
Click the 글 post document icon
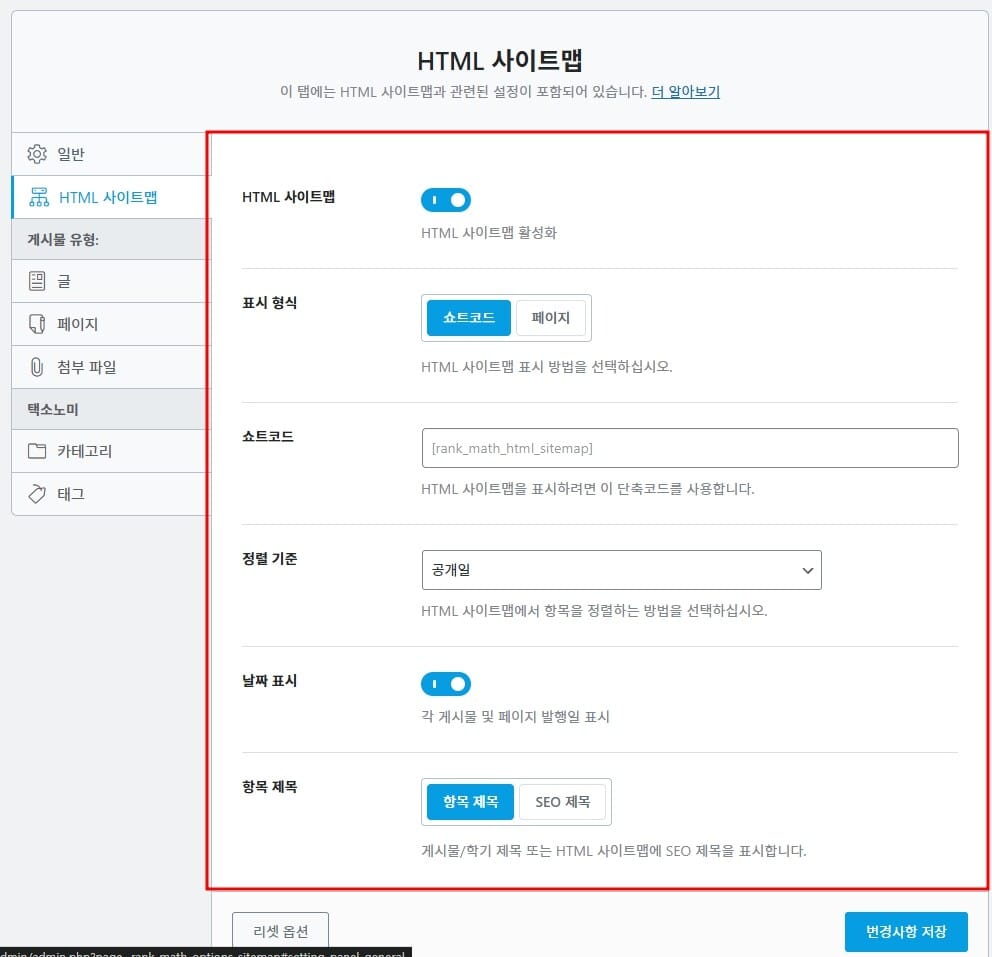click(x=37, y=282)
